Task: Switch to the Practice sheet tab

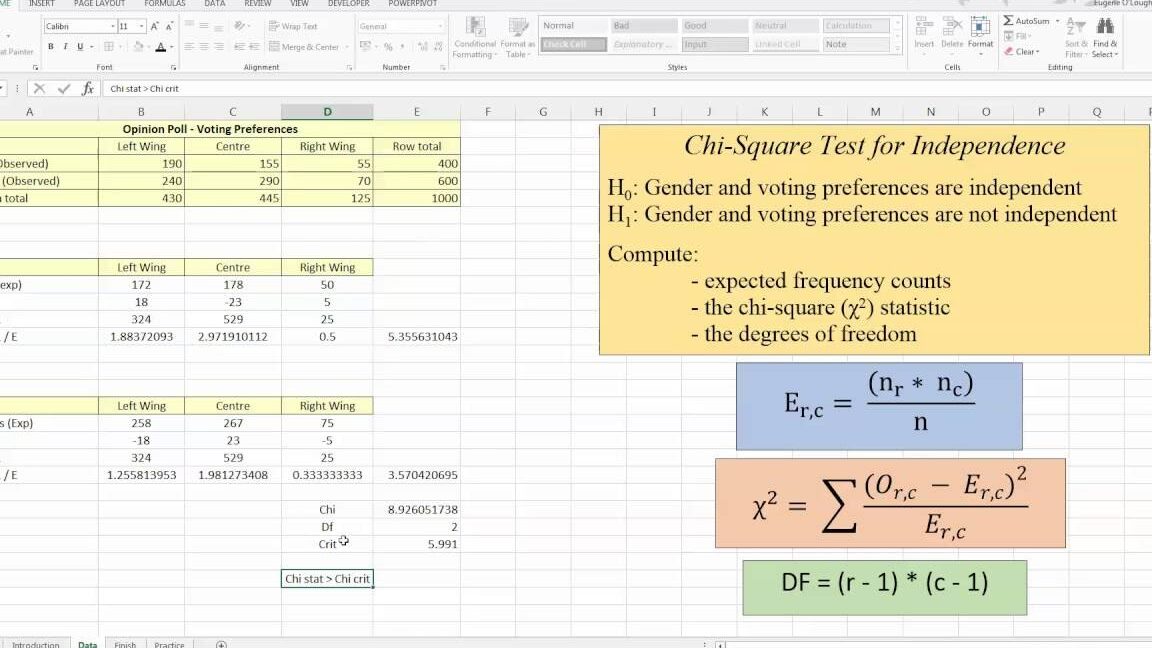Action: 169,645
